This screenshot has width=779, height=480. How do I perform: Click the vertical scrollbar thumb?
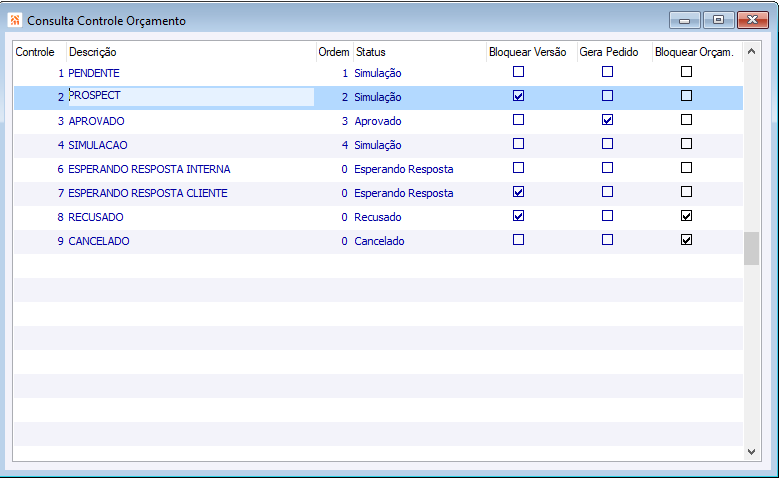click(751, 248)
